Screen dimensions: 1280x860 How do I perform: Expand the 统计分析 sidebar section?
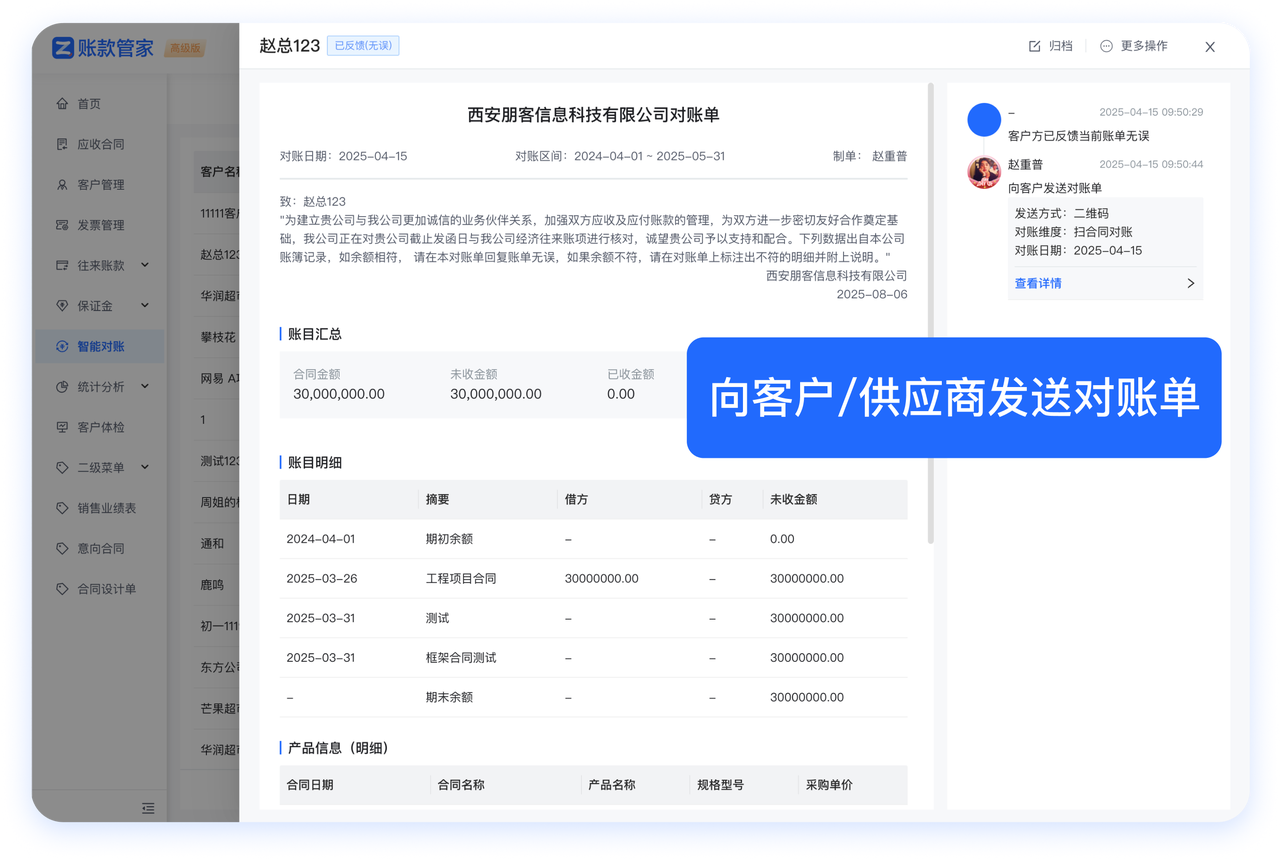145,387
